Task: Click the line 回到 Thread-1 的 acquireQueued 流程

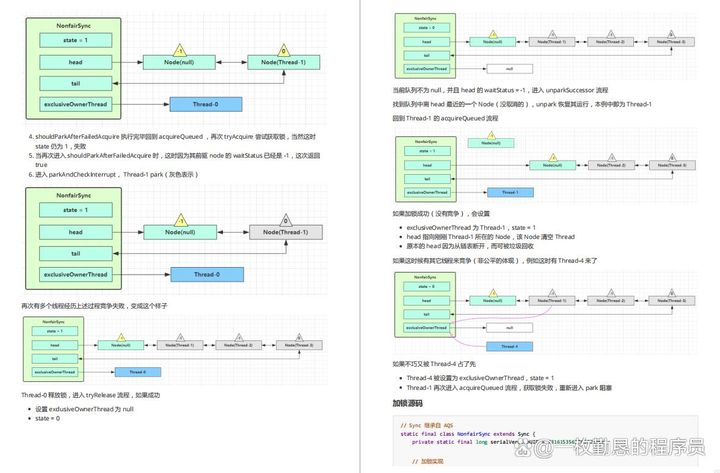Action: (445, 118)
